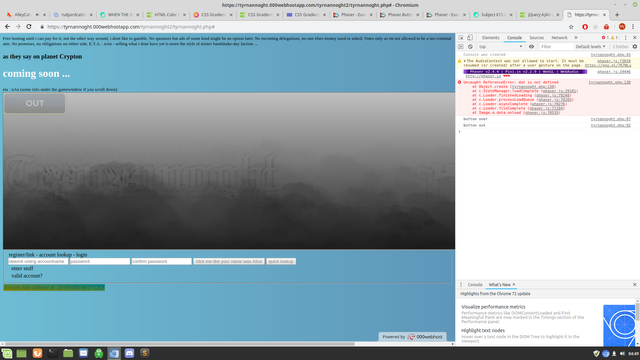Image resolution: width=640 pixels, height=360 pixels.
Task: Bookmark this page with the star icon
Action: 571,27
